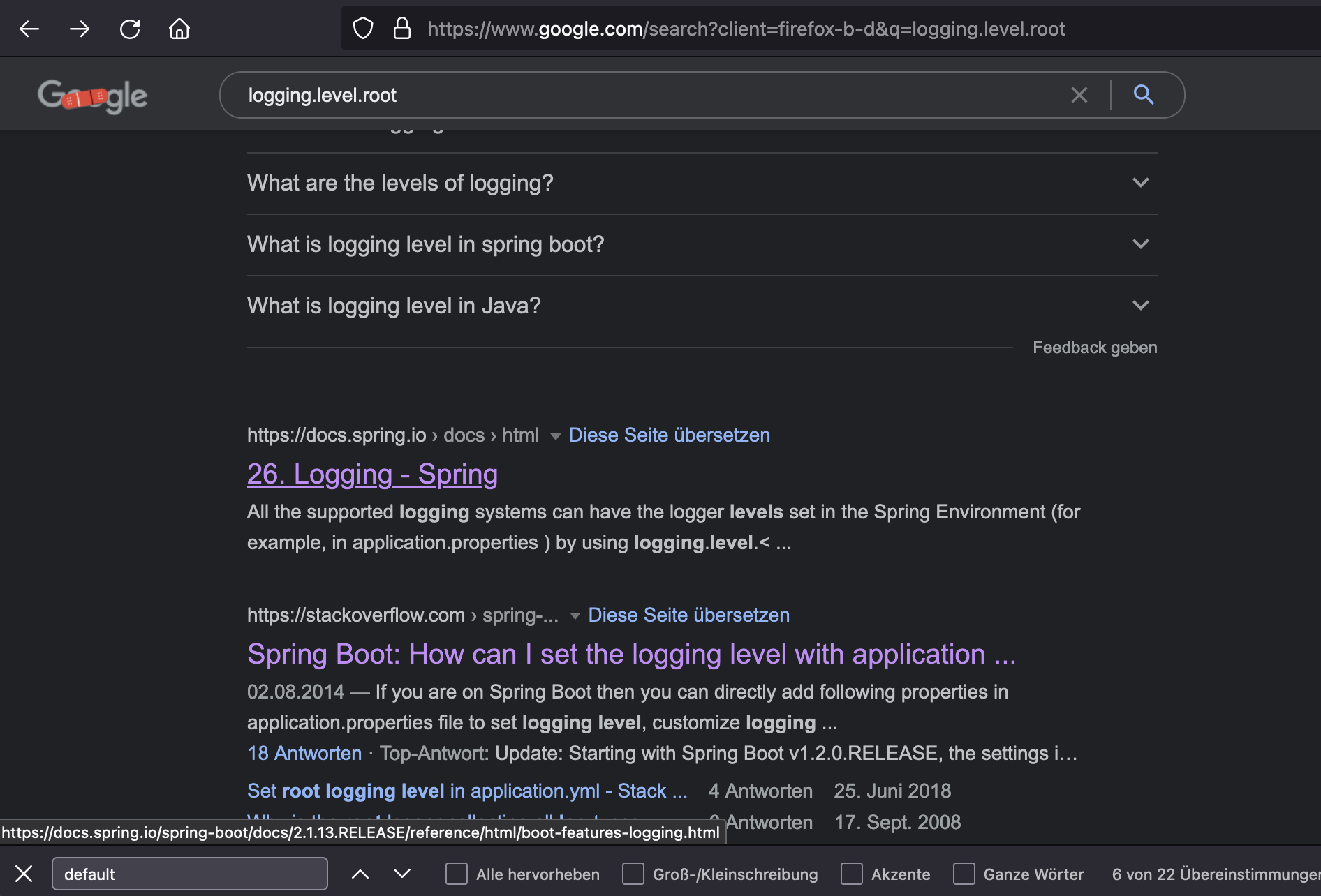Enable 'Ganze Wörter' checkbox
This screenshot has width=1321, height=896.
964,874
